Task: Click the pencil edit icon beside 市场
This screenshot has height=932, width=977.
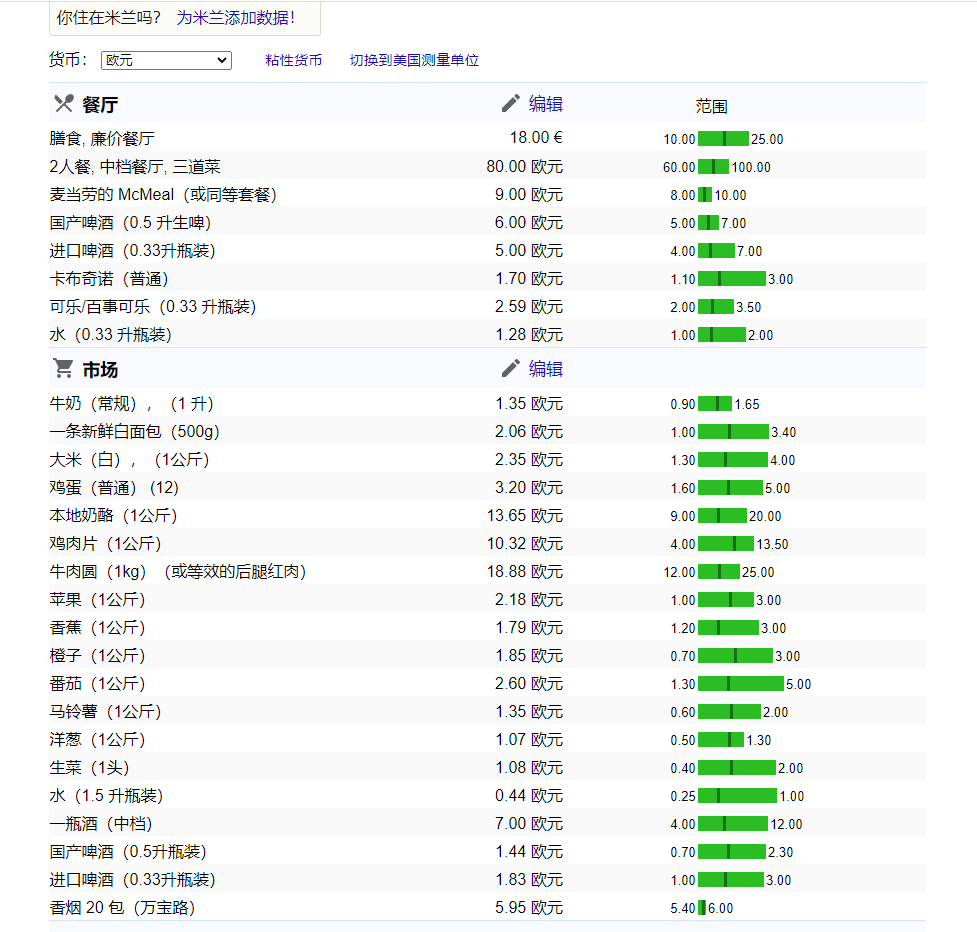Action: [x=512, y=368]
